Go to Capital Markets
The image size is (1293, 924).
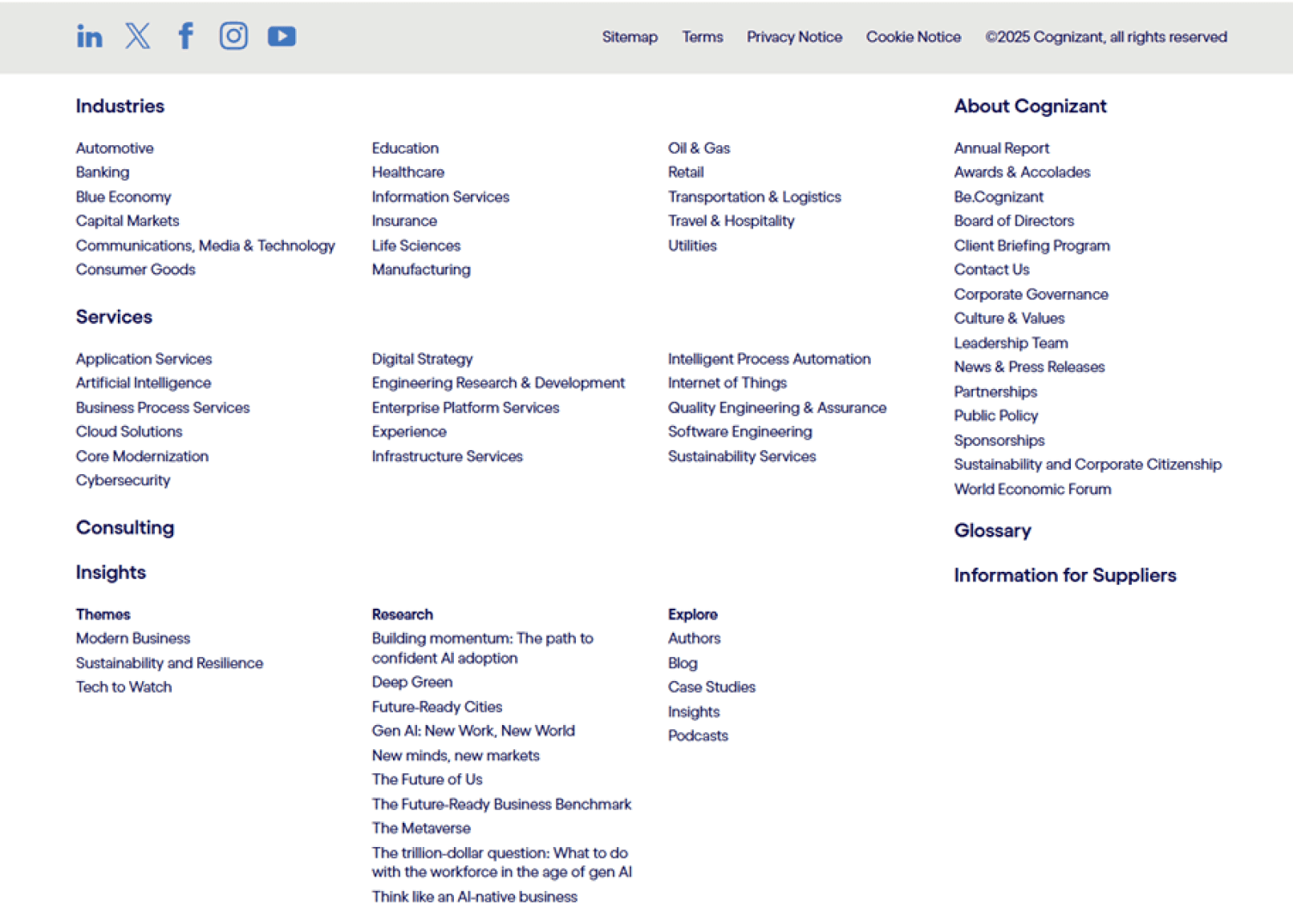click(x=128, y=221)
